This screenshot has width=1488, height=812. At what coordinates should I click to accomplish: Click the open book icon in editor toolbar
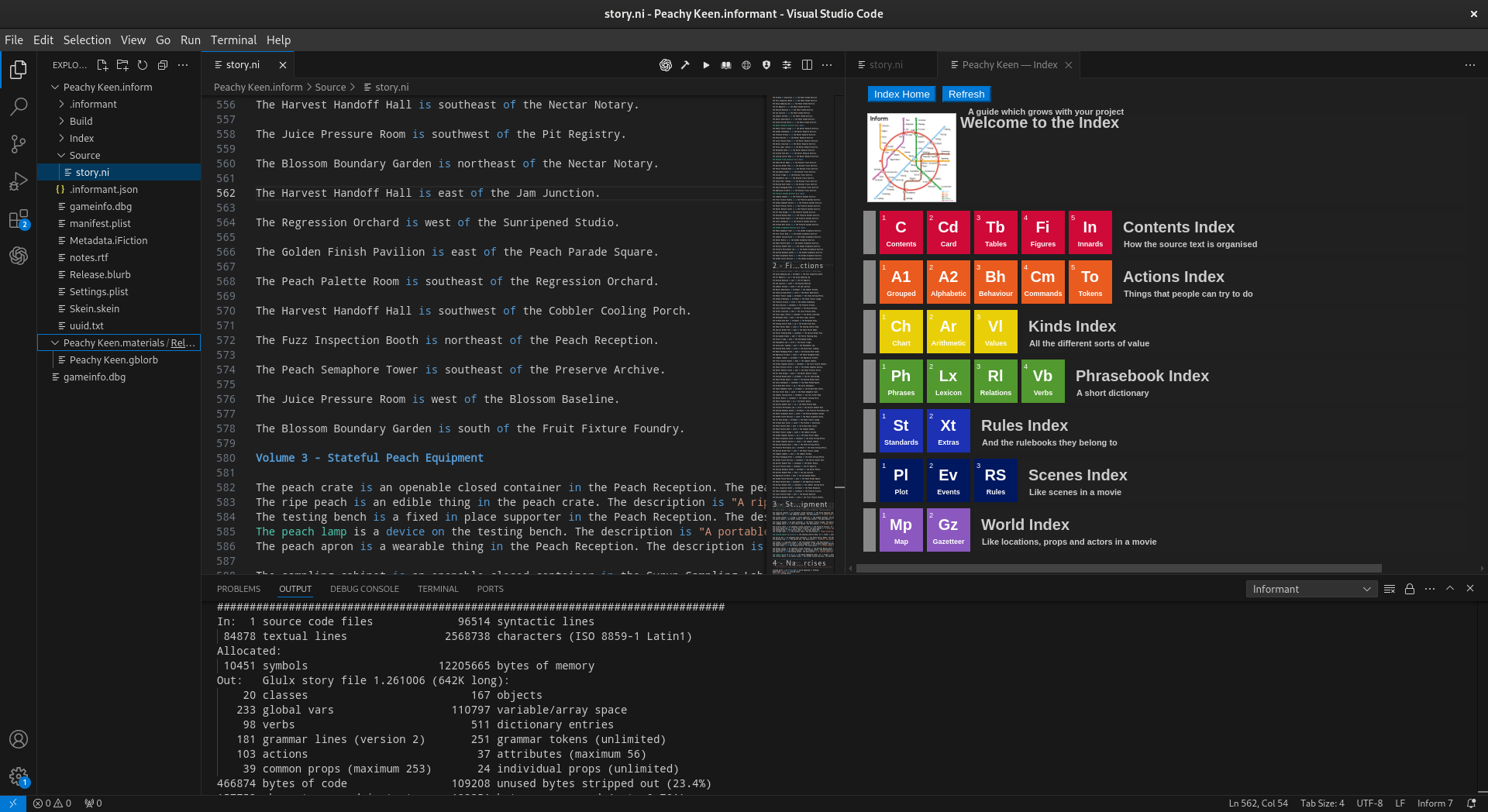726,65
